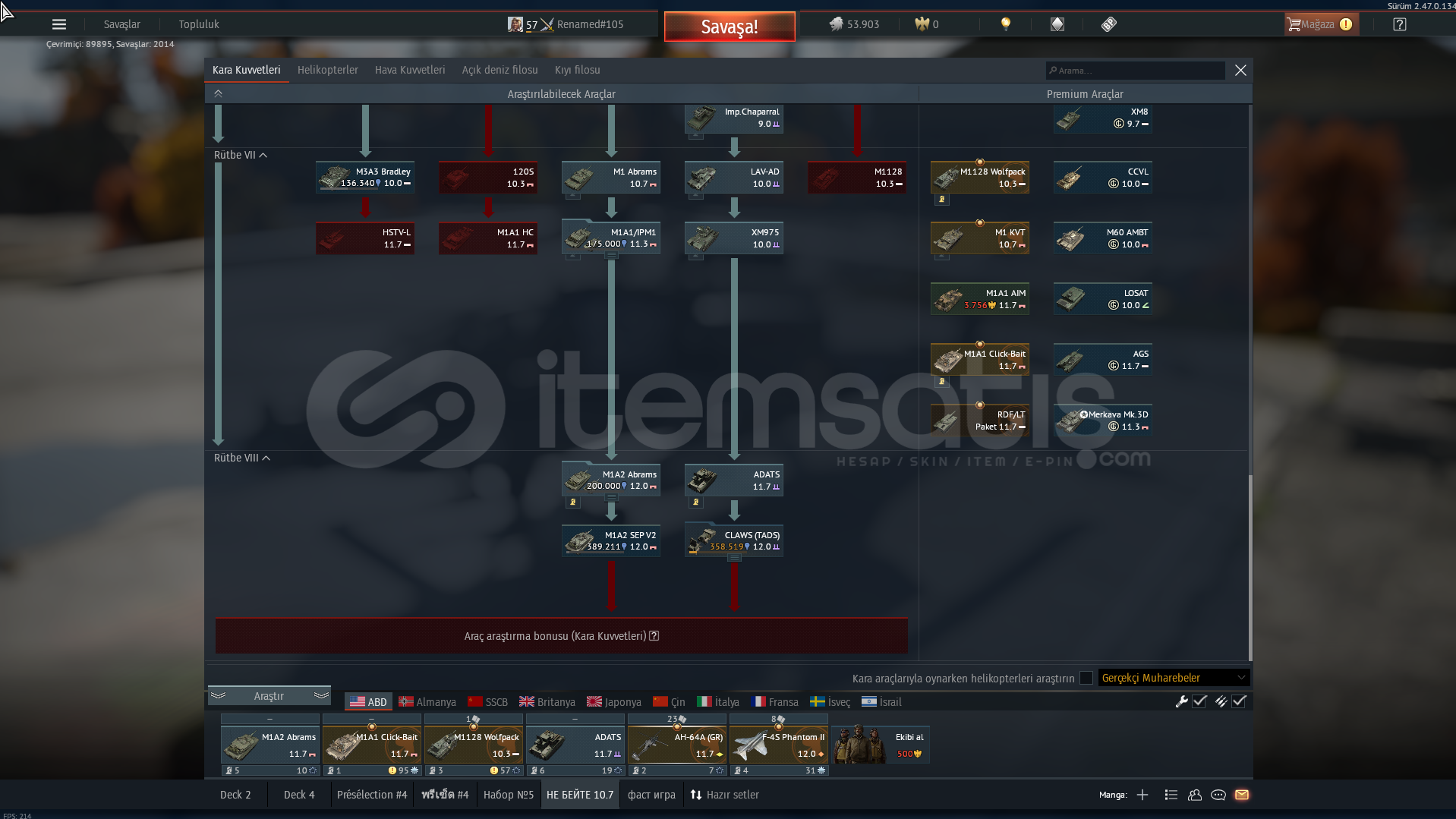Select AH-64A (GR) crew slot
The width and height of the screenshot is (1456, 819).
676,745
